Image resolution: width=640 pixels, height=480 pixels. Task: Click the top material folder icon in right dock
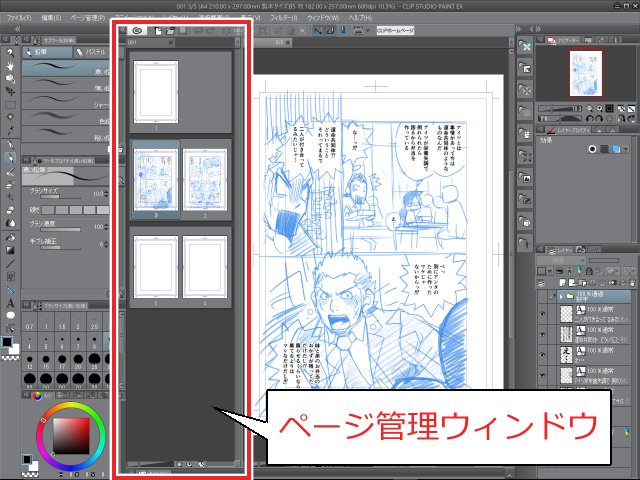click(x=525, y=46)
